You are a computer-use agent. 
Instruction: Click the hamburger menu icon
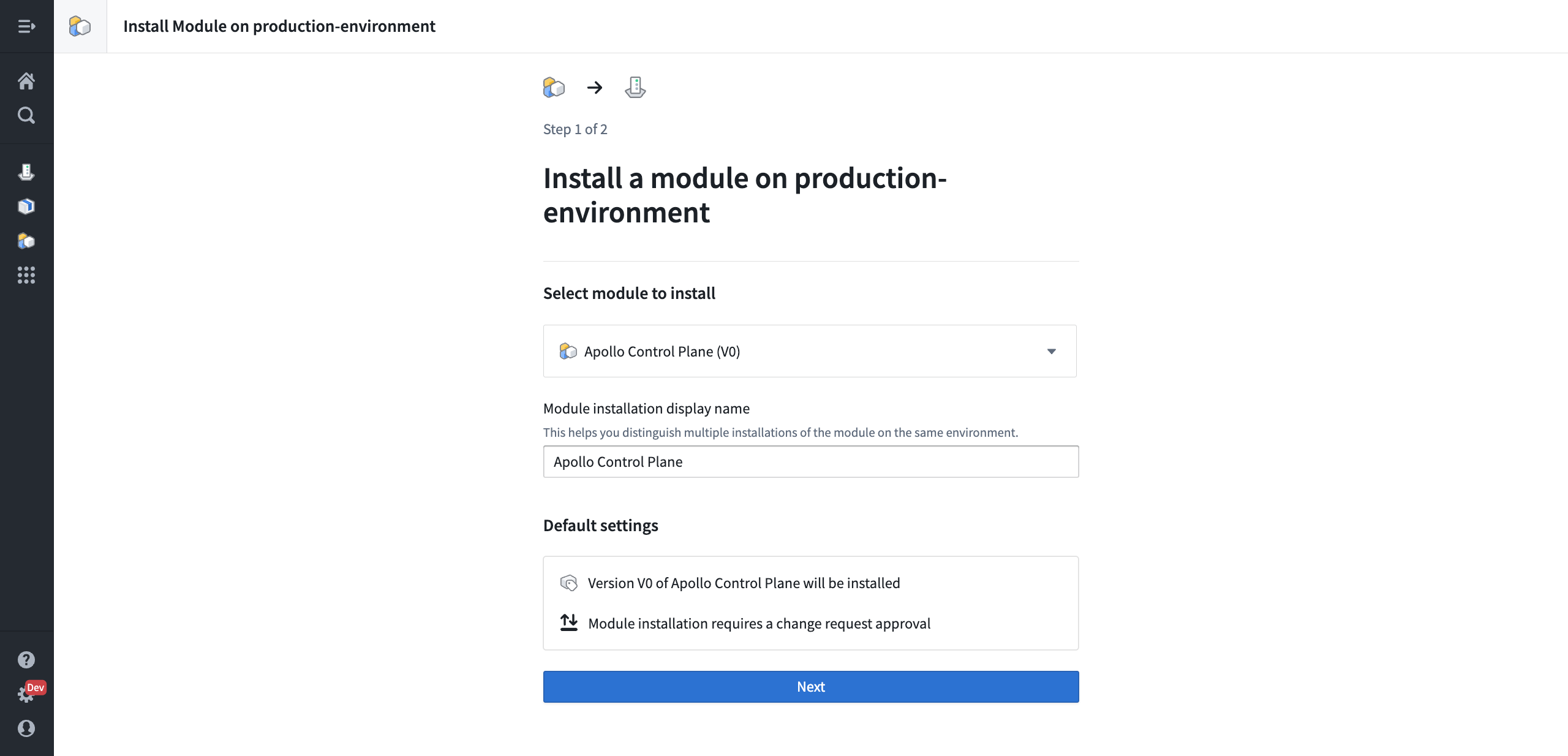pos(26,25)
